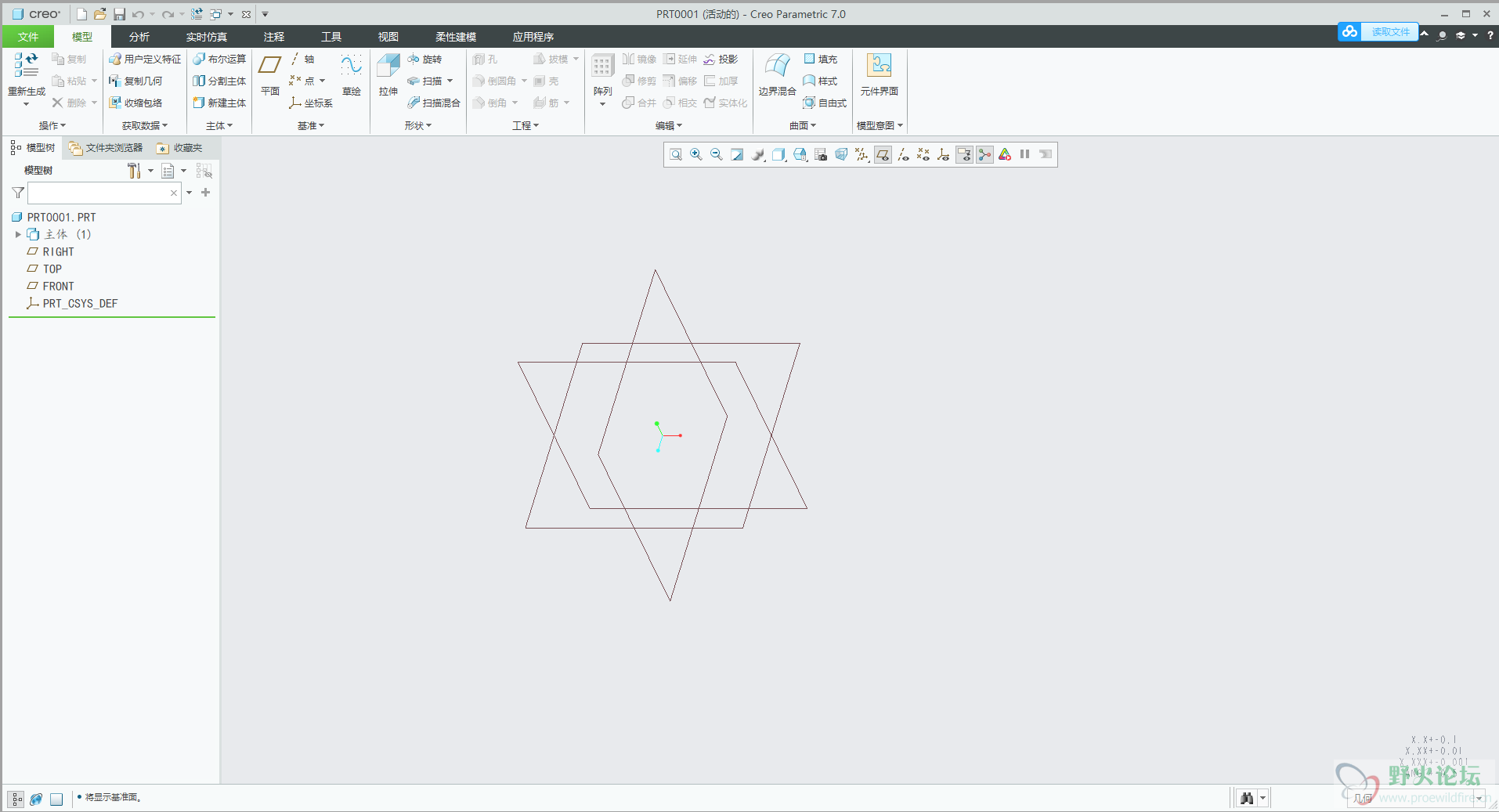Select the Revolve (旋转) tool
Screen dimensions: 1499x812
pyautogui.click(x=424, y=59)
